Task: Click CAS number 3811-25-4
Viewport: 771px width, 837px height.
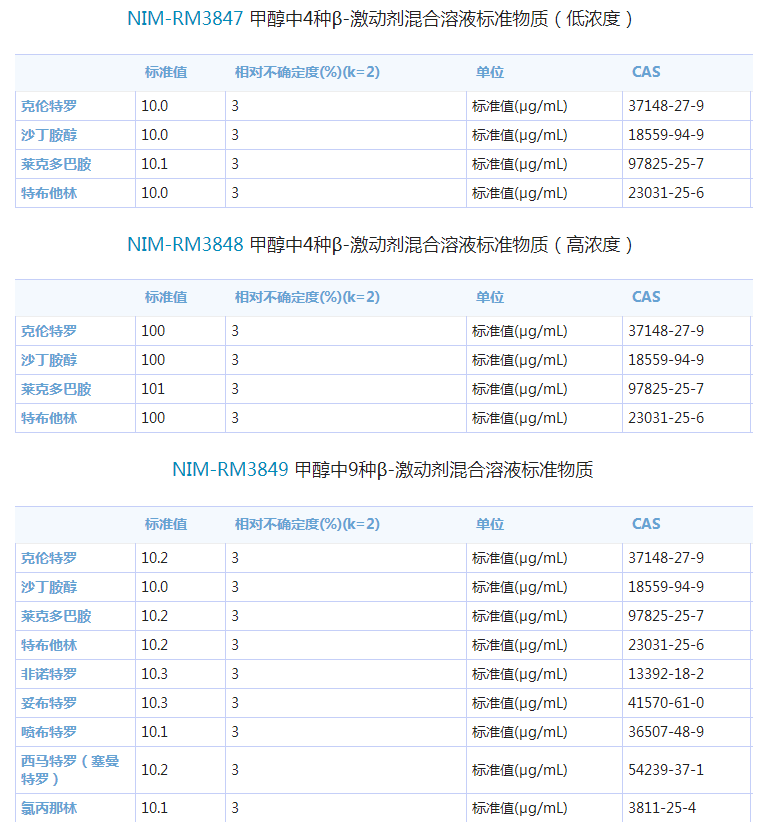Action: [x=662, y=808]
